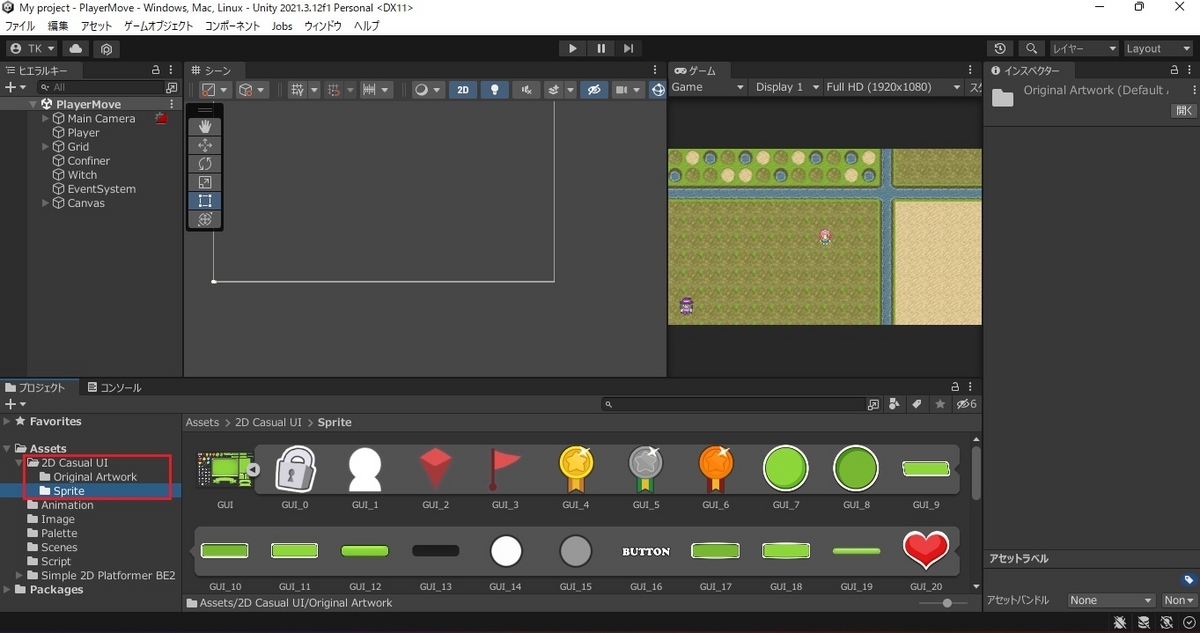Click the global search magnifier icon

coord(1031,48)
